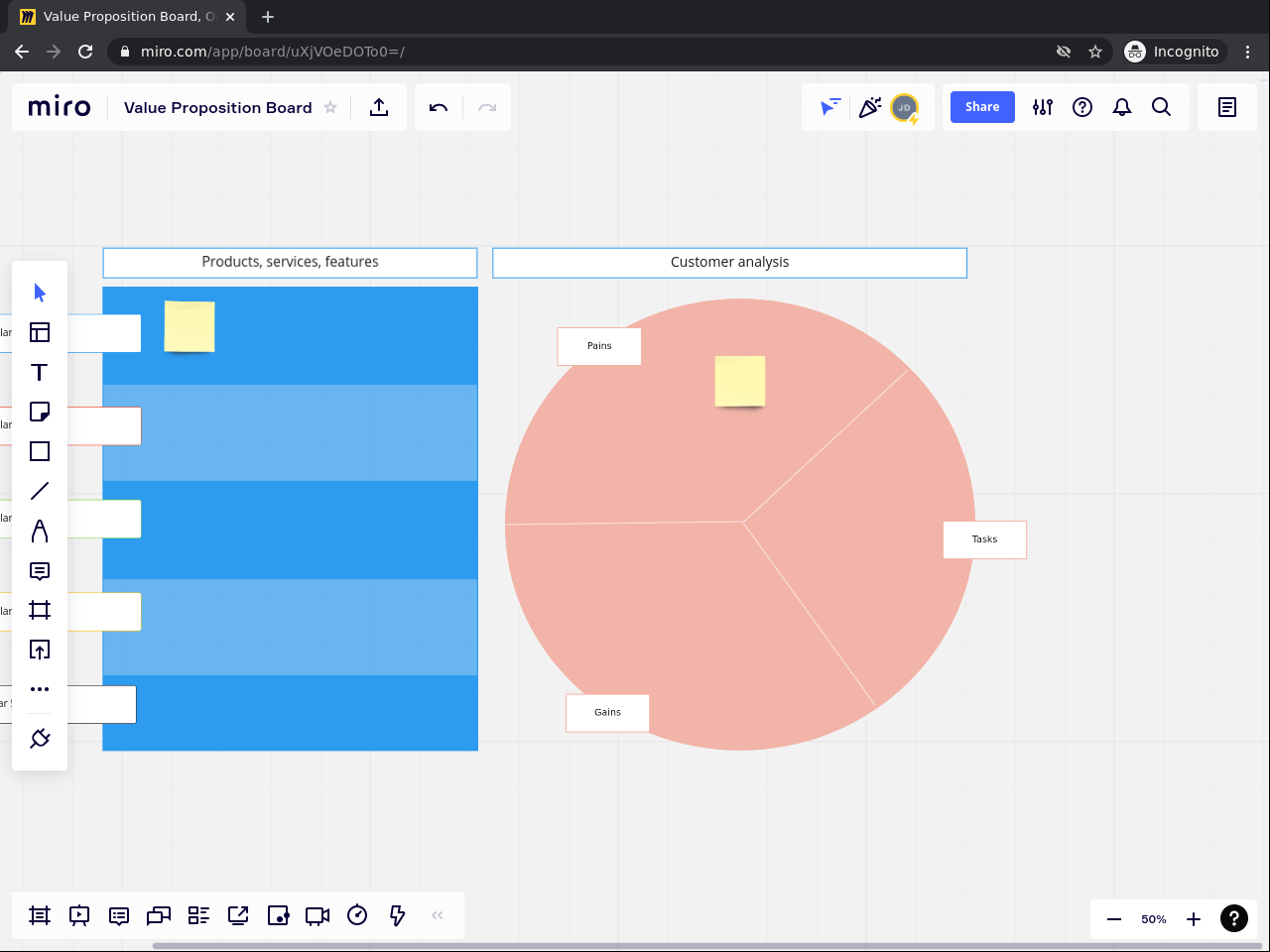Click the Incognito profile button
Viewport: 1270px width, 952px height.
tap(1173, 52)
